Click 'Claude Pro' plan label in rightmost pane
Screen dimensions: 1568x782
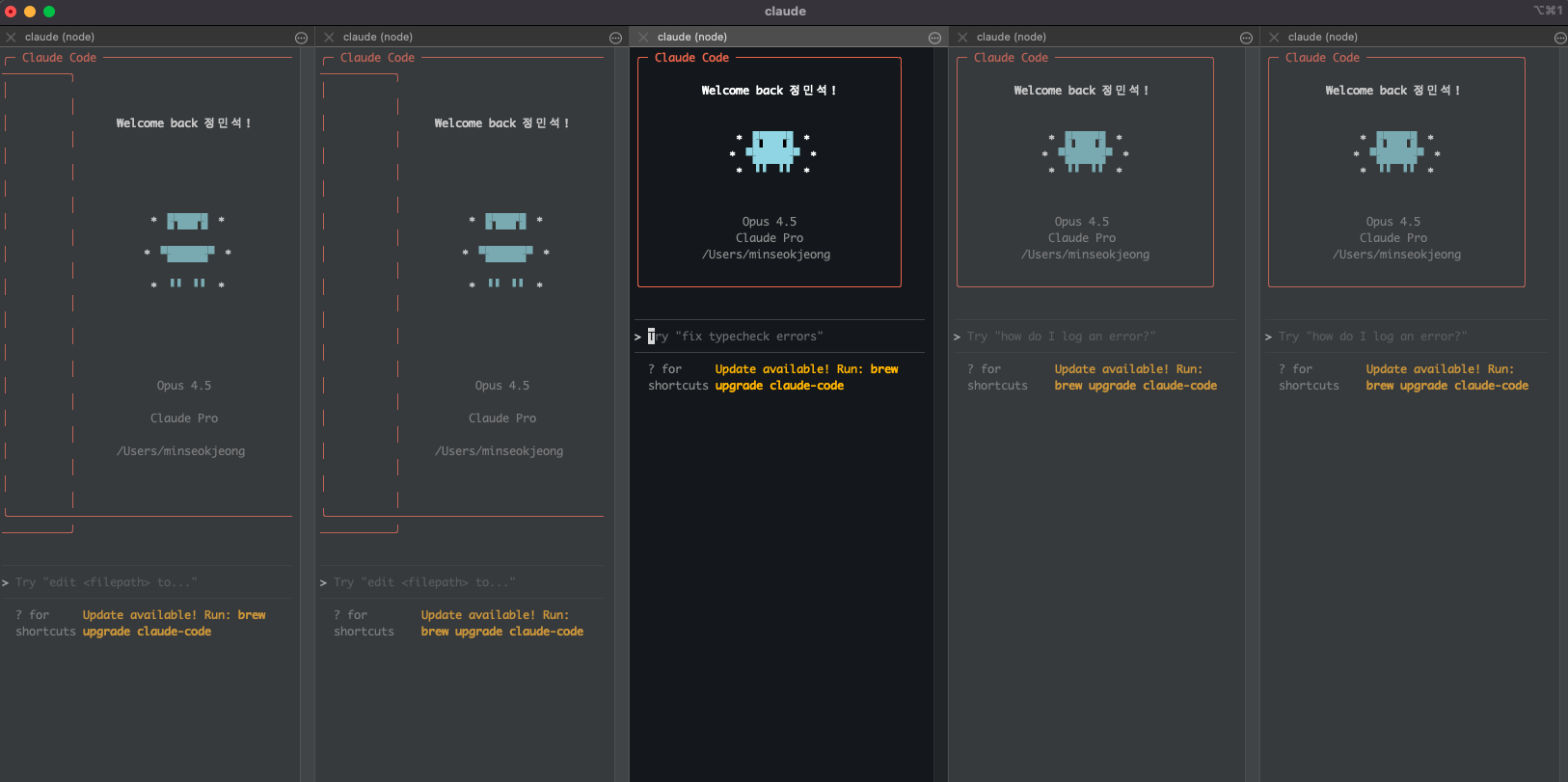[1393, 238]
